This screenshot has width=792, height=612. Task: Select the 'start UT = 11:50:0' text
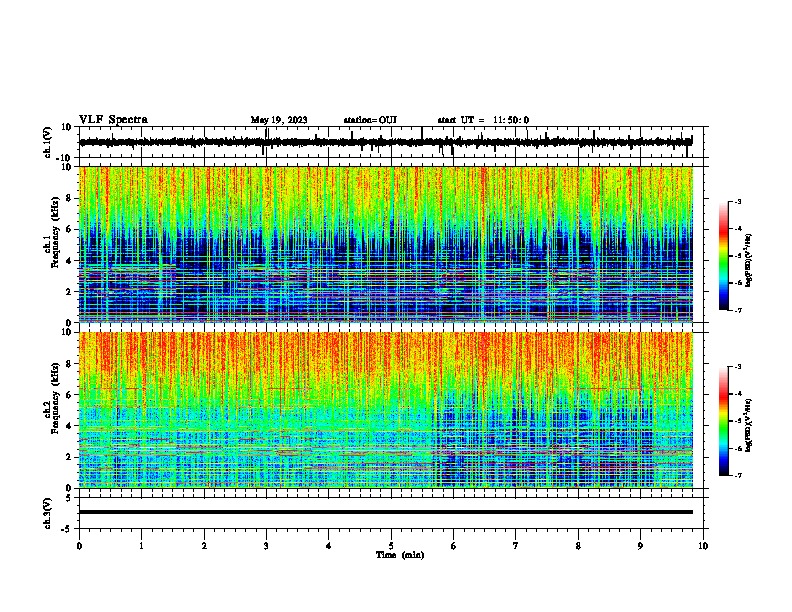483,120
